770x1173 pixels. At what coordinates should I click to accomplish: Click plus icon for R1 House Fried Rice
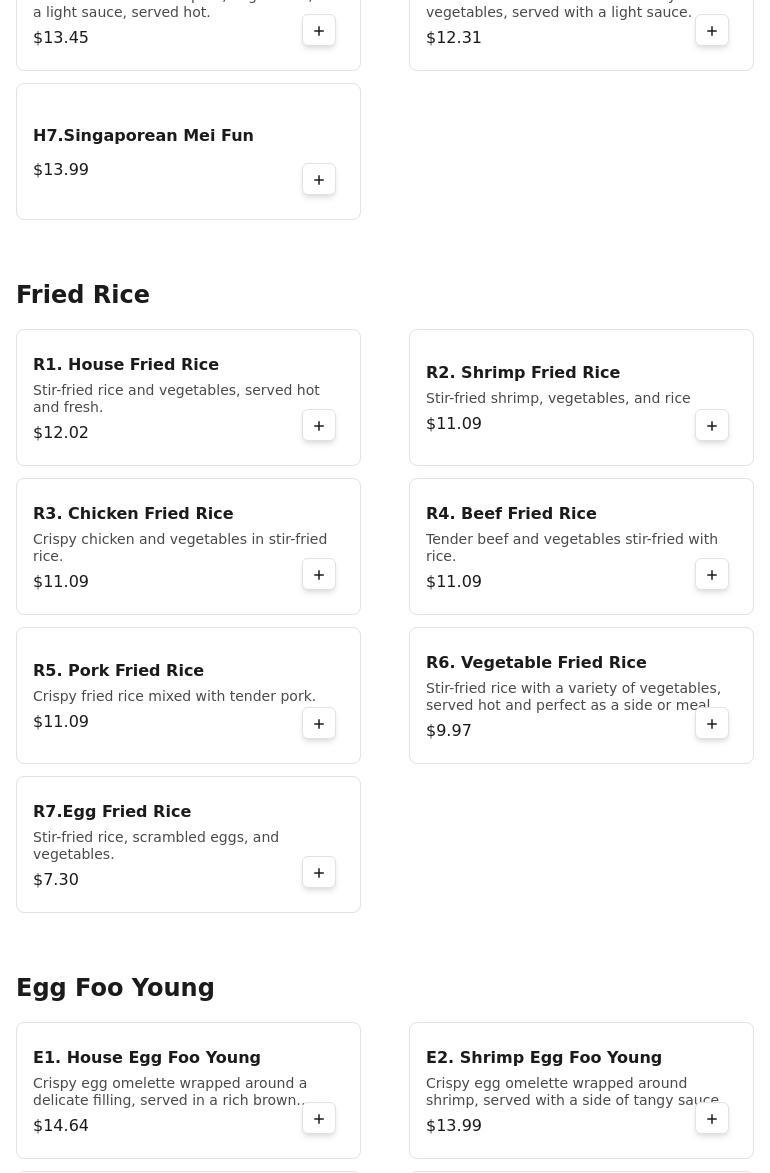pos(319,426)
